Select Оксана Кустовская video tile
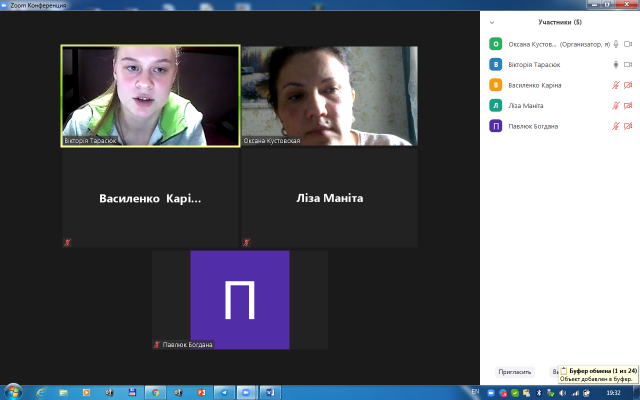This screenshot has width=640, height=400. (329, 96)
